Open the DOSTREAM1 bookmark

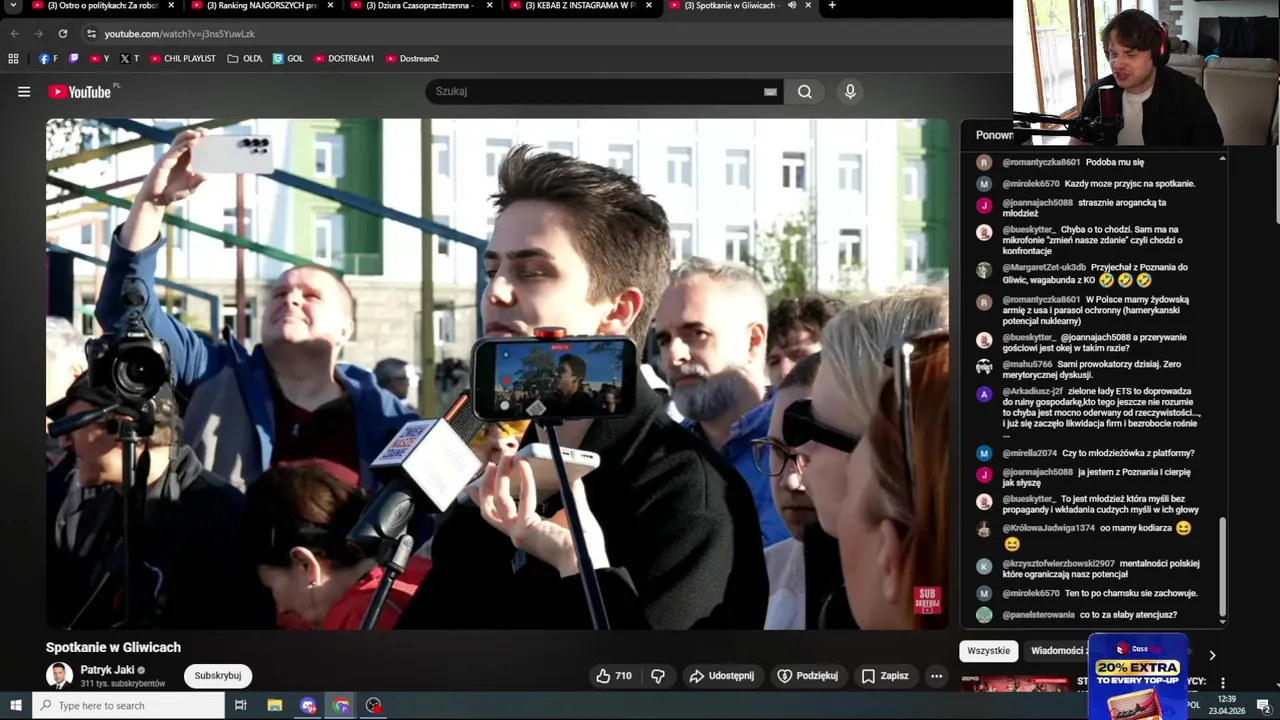coord(344,59)
